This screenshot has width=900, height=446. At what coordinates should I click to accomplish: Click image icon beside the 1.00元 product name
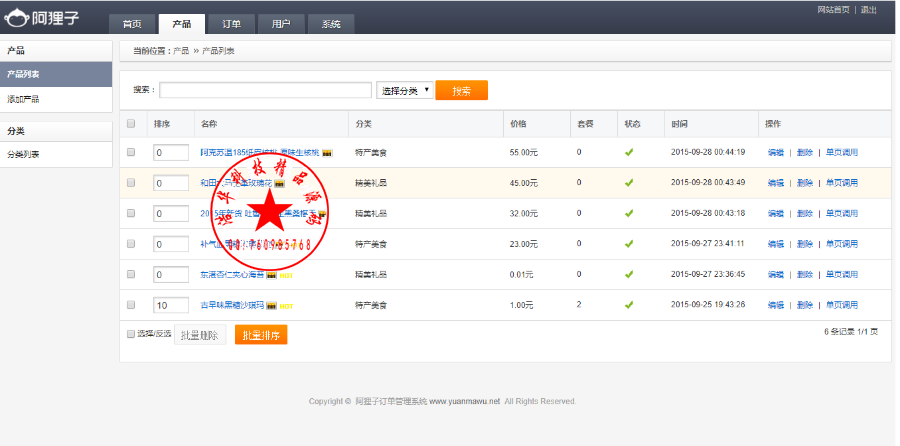pyautogui.click(x=271, y=305)
